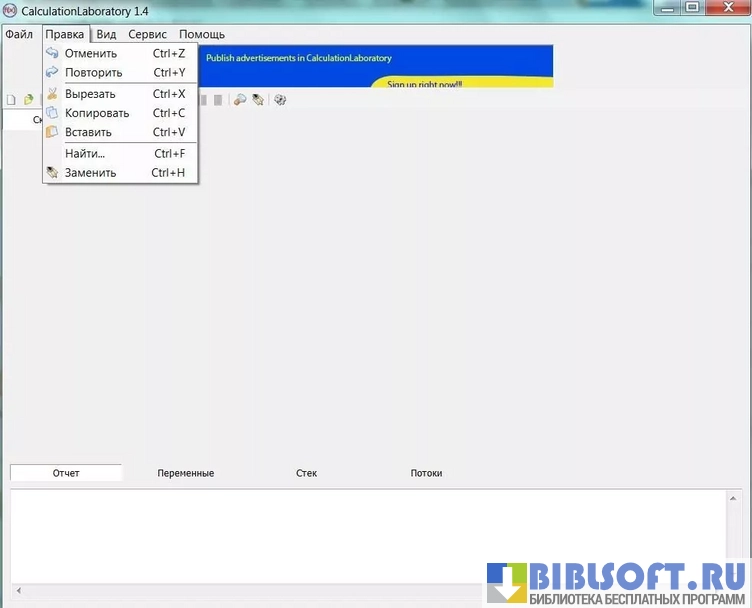Choose Повторить (Redo) from the menu

click(93, 73)
